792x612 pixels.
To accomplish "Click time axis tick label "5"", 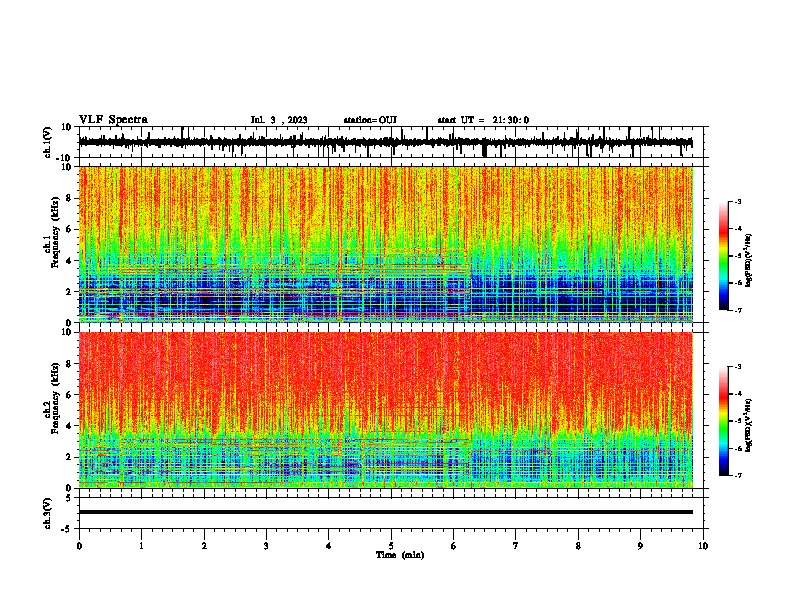I will pyautogui.click(x=391, y=546).
